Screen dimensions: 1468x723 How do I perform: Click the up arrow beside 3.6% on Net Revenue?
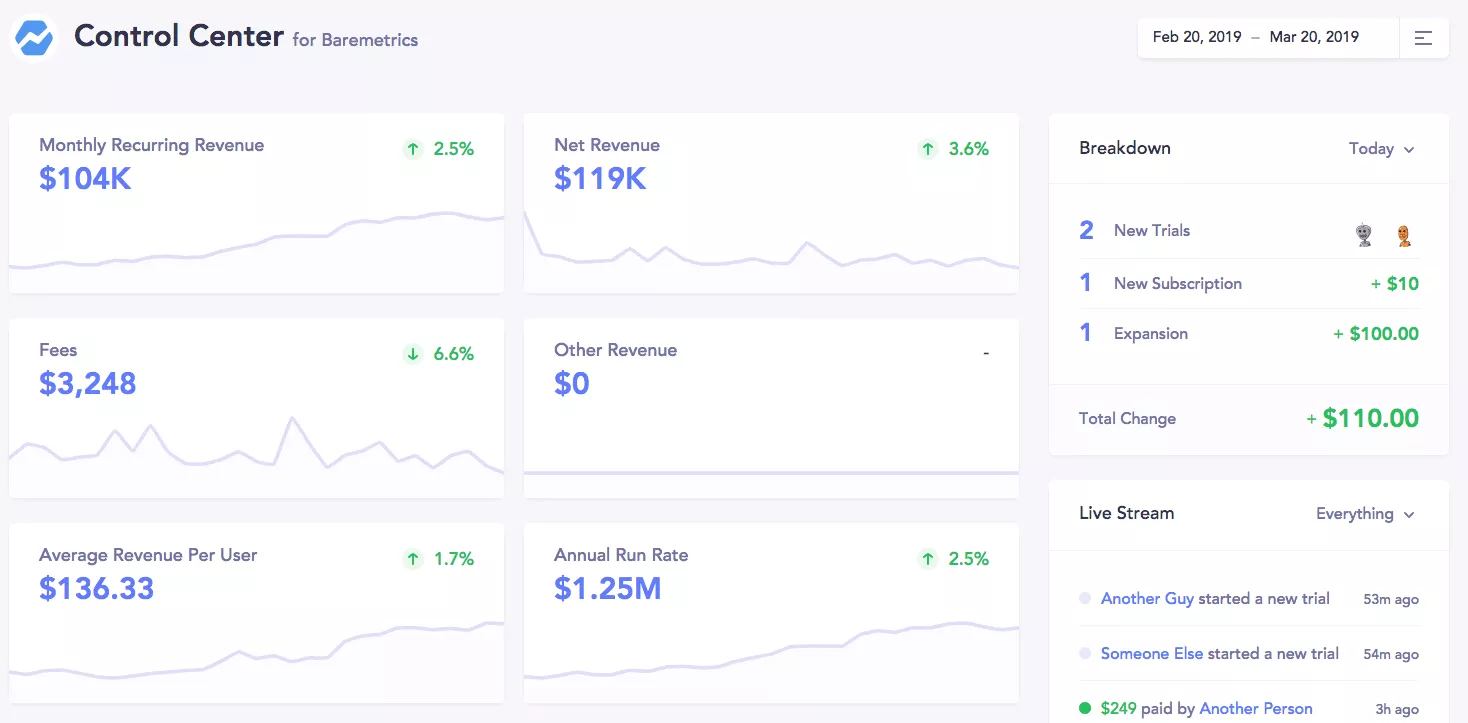tap(928, 149)
